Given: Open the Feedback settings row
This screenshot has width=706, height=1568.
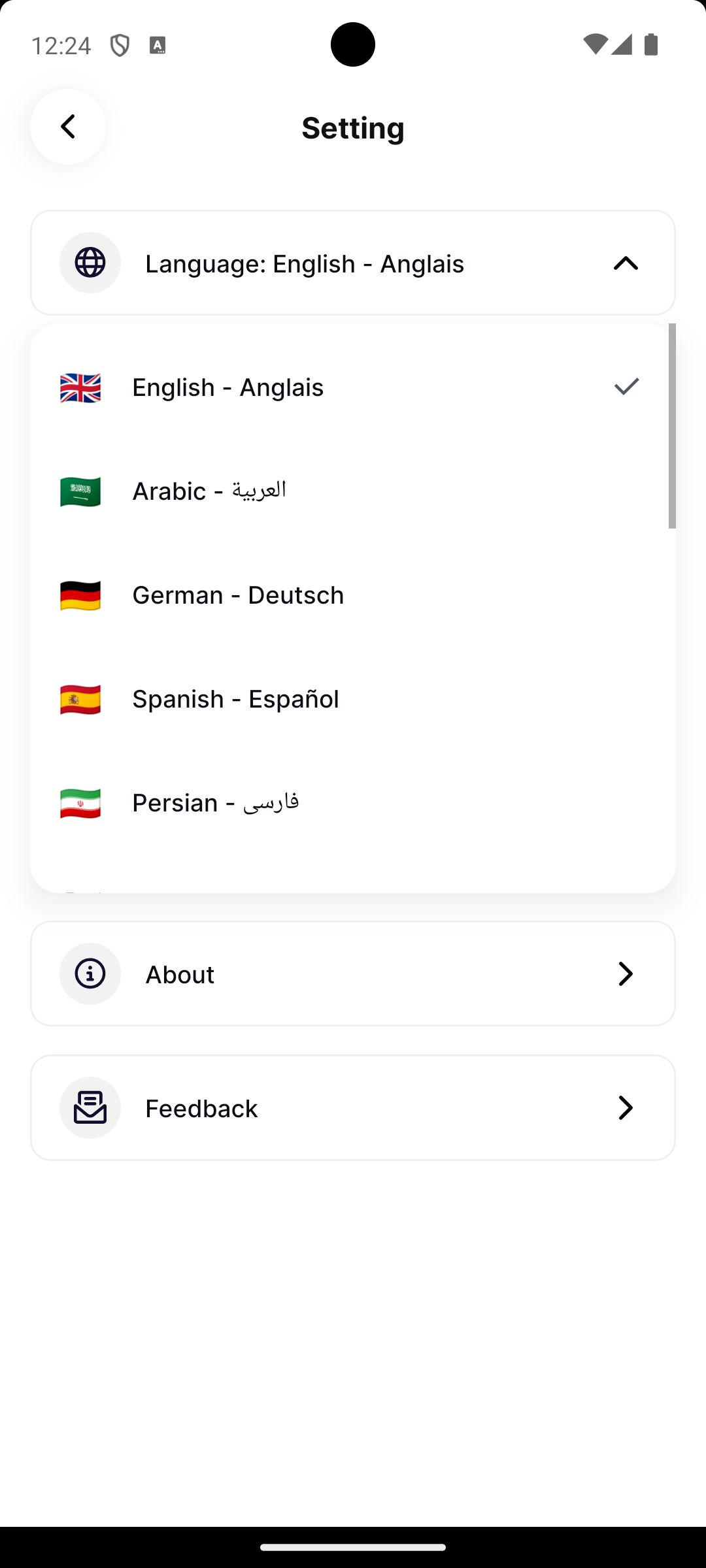Looking at the screenshot, I should 353,1107.
